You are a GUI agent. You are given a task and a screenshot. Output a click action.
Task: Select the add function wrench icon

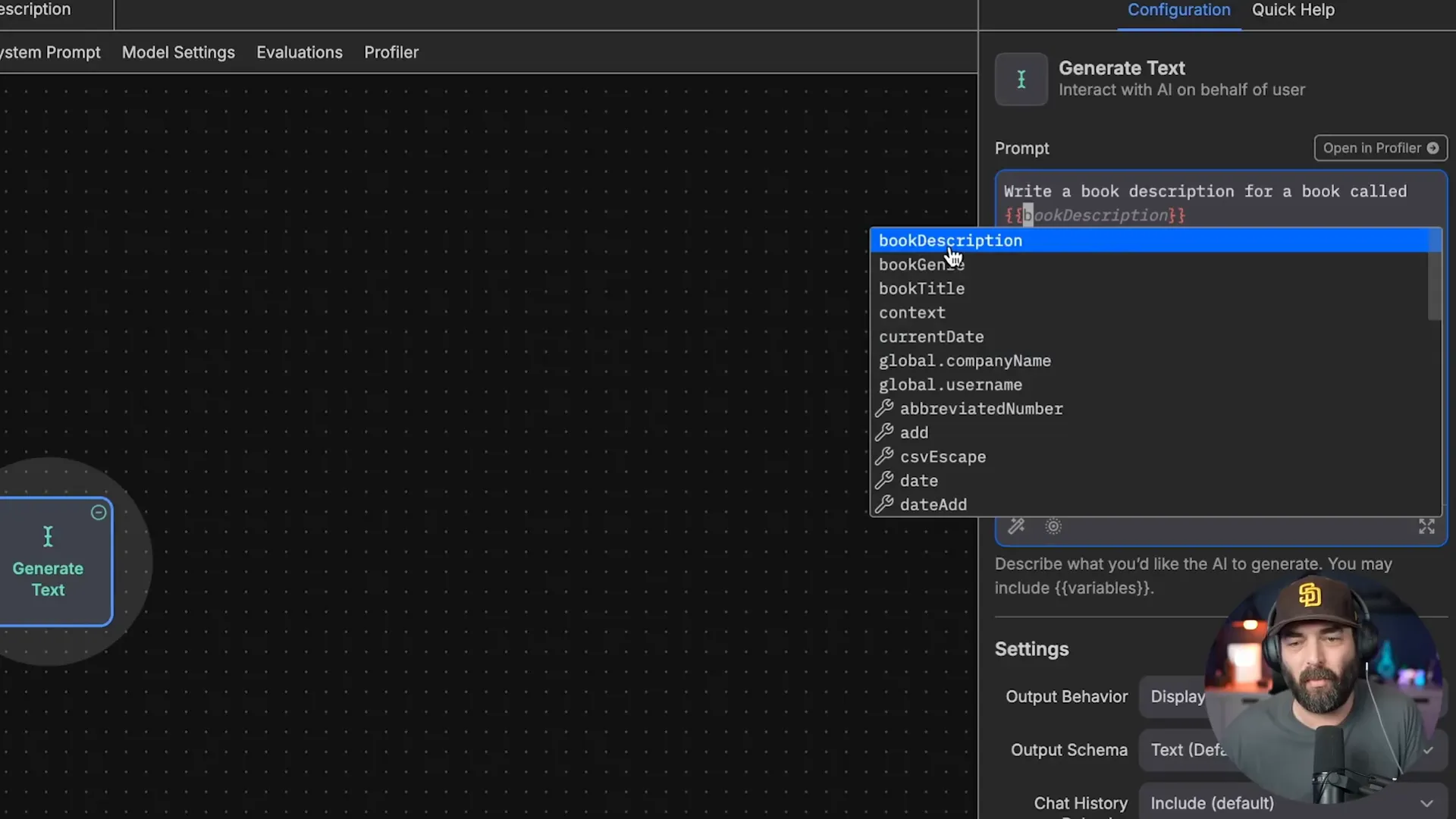885,431
